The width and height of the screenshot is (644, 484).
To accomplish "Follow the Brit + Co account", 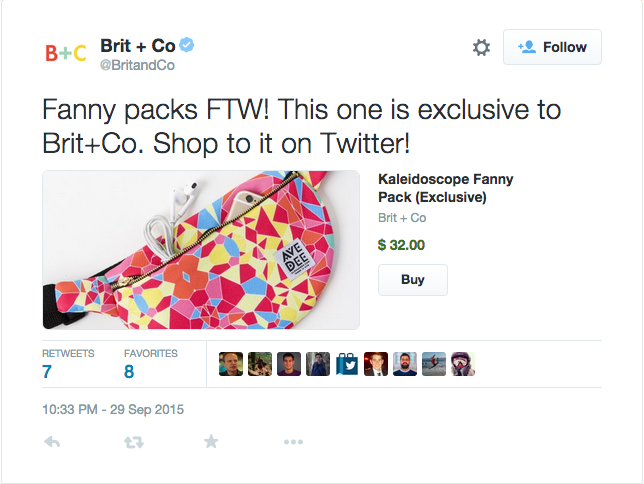I will 552,47.
